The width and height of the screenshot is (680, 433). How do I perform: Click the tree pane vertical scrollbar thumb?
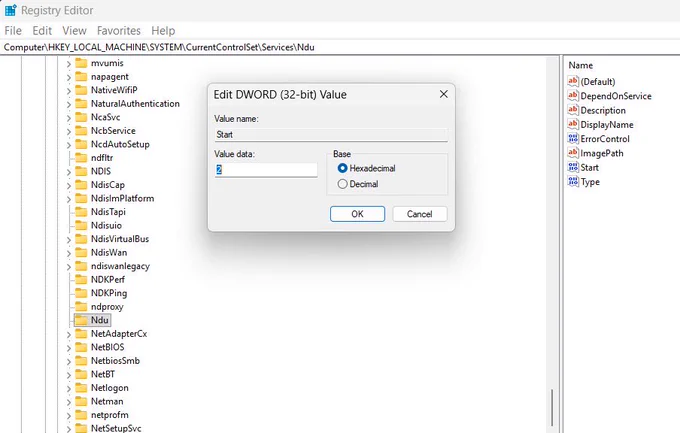tap(552, 408)
